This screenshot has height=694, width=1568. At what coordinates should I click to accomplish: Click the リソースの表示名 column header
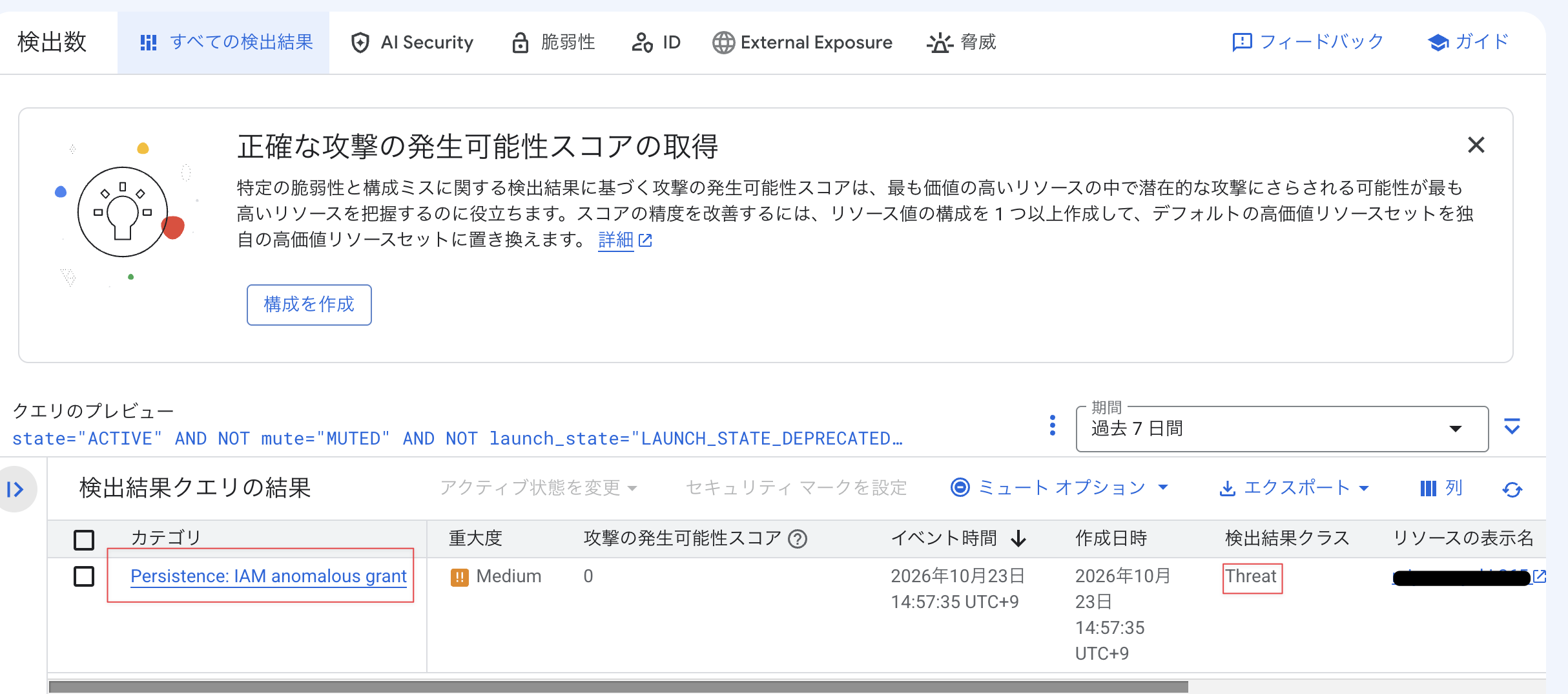click(x=1463, y=538)
